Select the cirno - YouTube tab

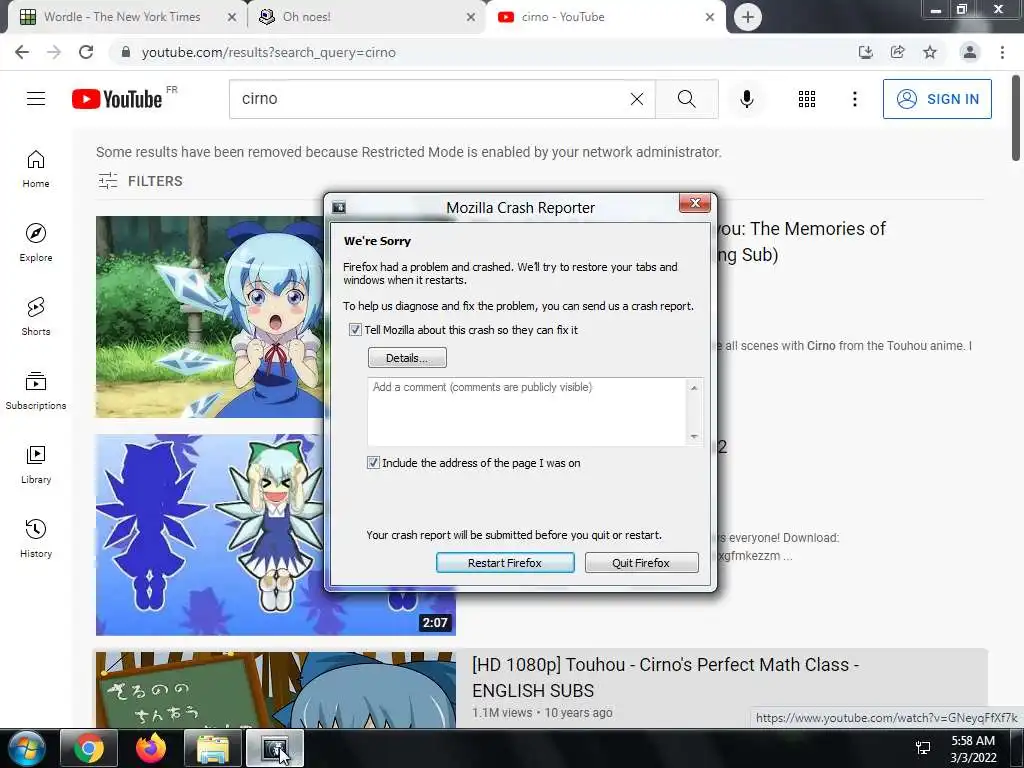(x=601, y=17)
